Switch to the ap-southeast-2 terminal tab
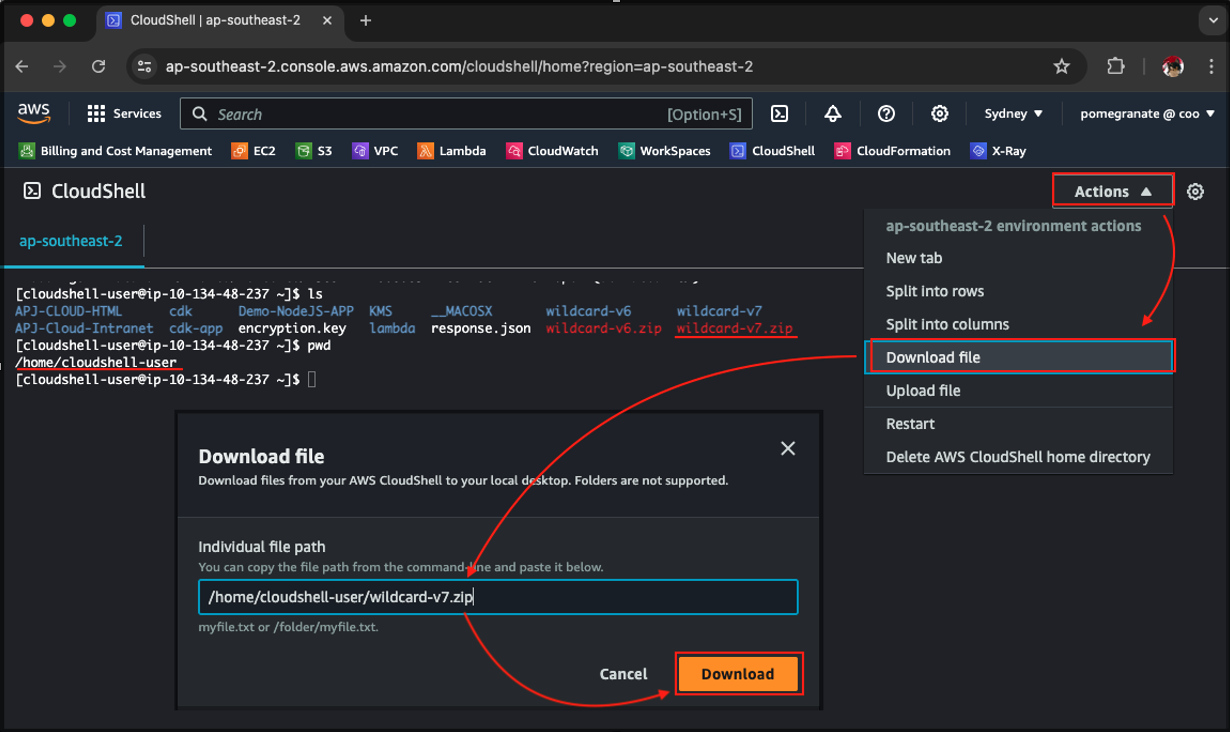The image size is (1230, 732). click(x=71, y=241)
